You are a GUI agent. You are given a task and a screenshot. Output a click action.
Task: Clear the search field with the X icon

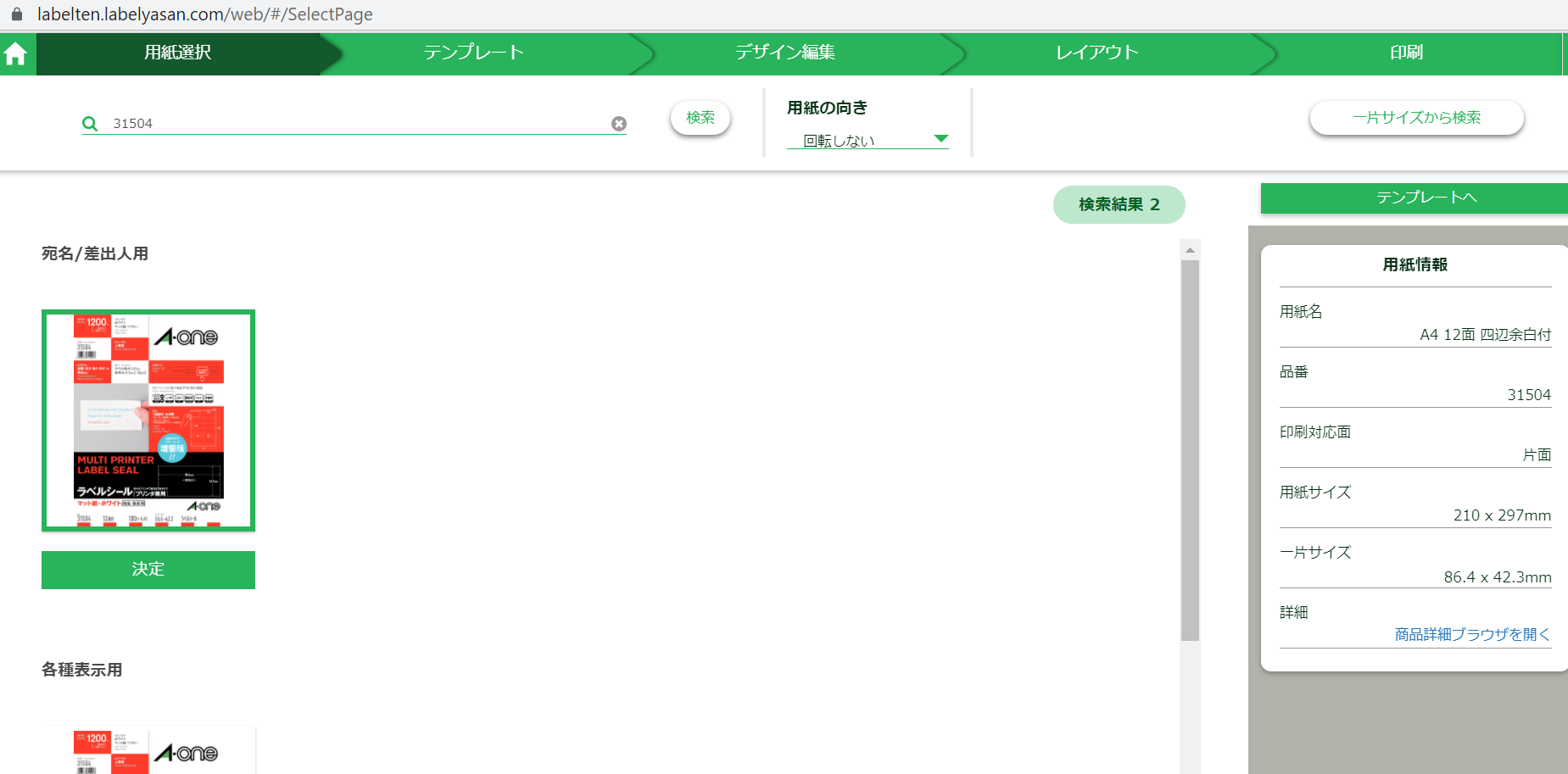click(619, 124)
